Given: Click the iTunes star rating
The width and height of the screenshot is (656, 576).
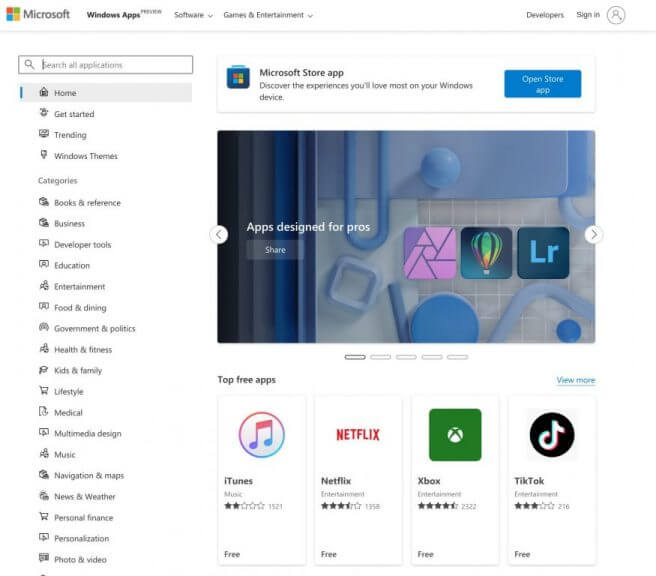Looking at the screenshot, I should (x=244, y=506).
